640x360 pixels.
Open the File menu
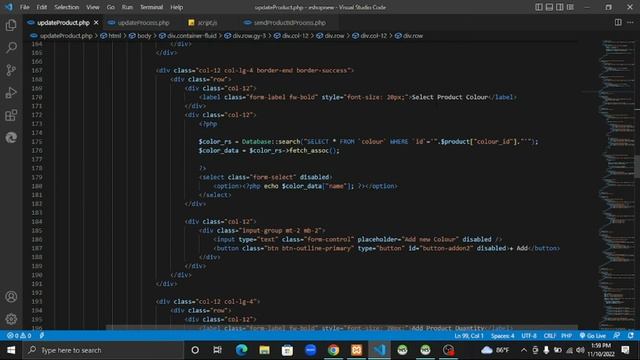[x=24, y=7]
